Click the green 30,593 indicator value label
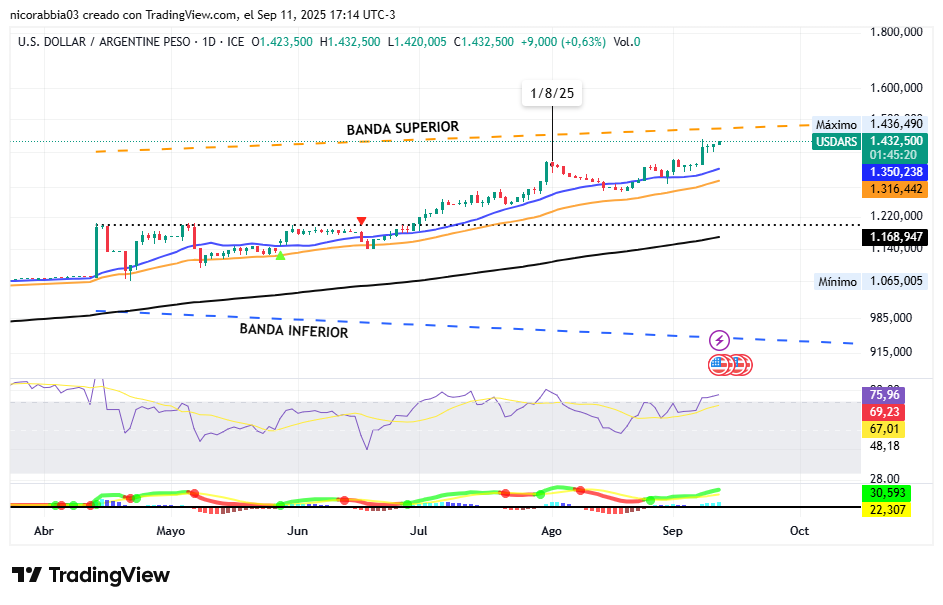The width and height of the screenshot is (943, 605). pyautogui.click(x=886, y=493)
